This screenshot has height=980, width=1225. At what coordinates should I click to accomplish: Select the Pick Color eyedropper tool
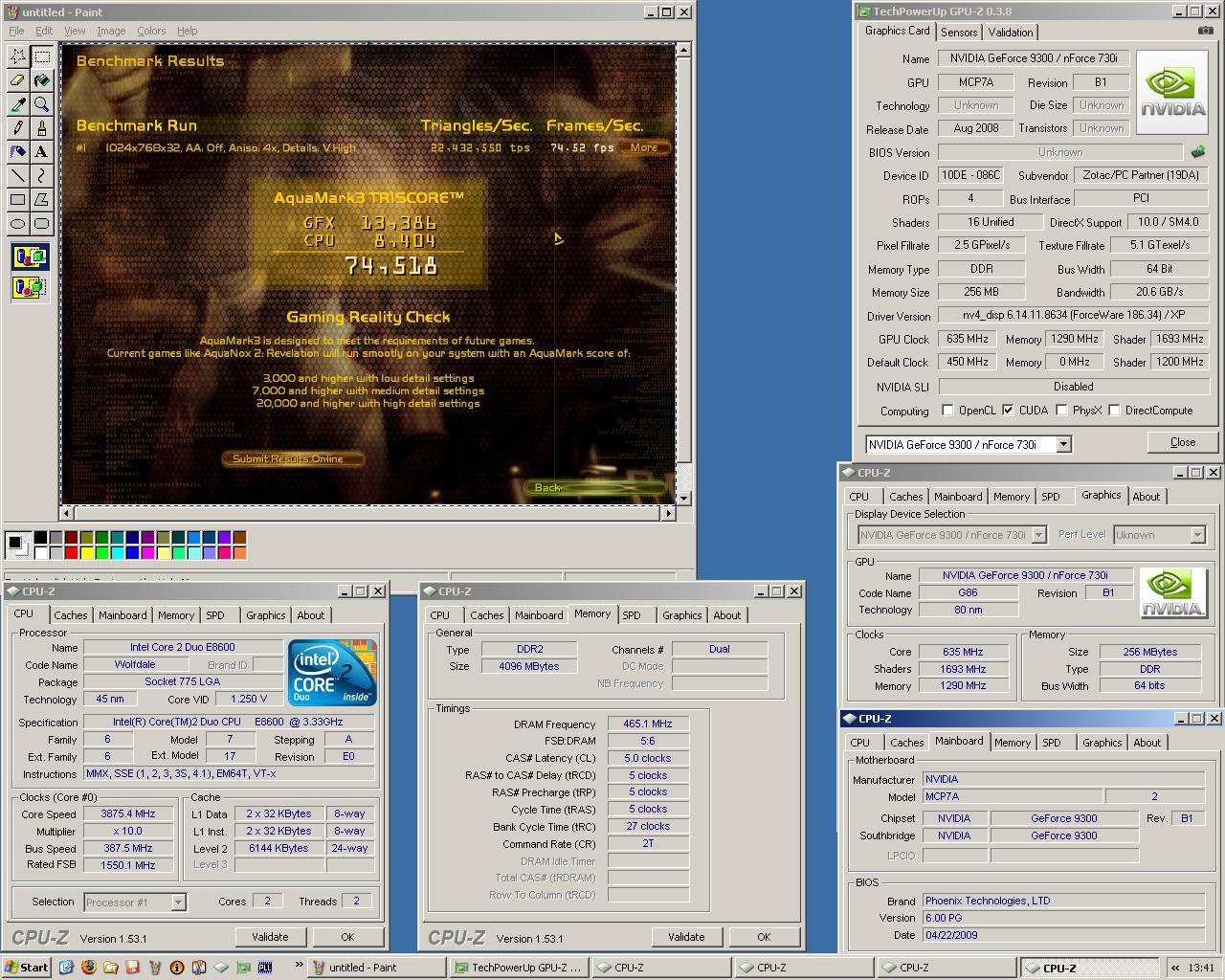coord(18,104)
